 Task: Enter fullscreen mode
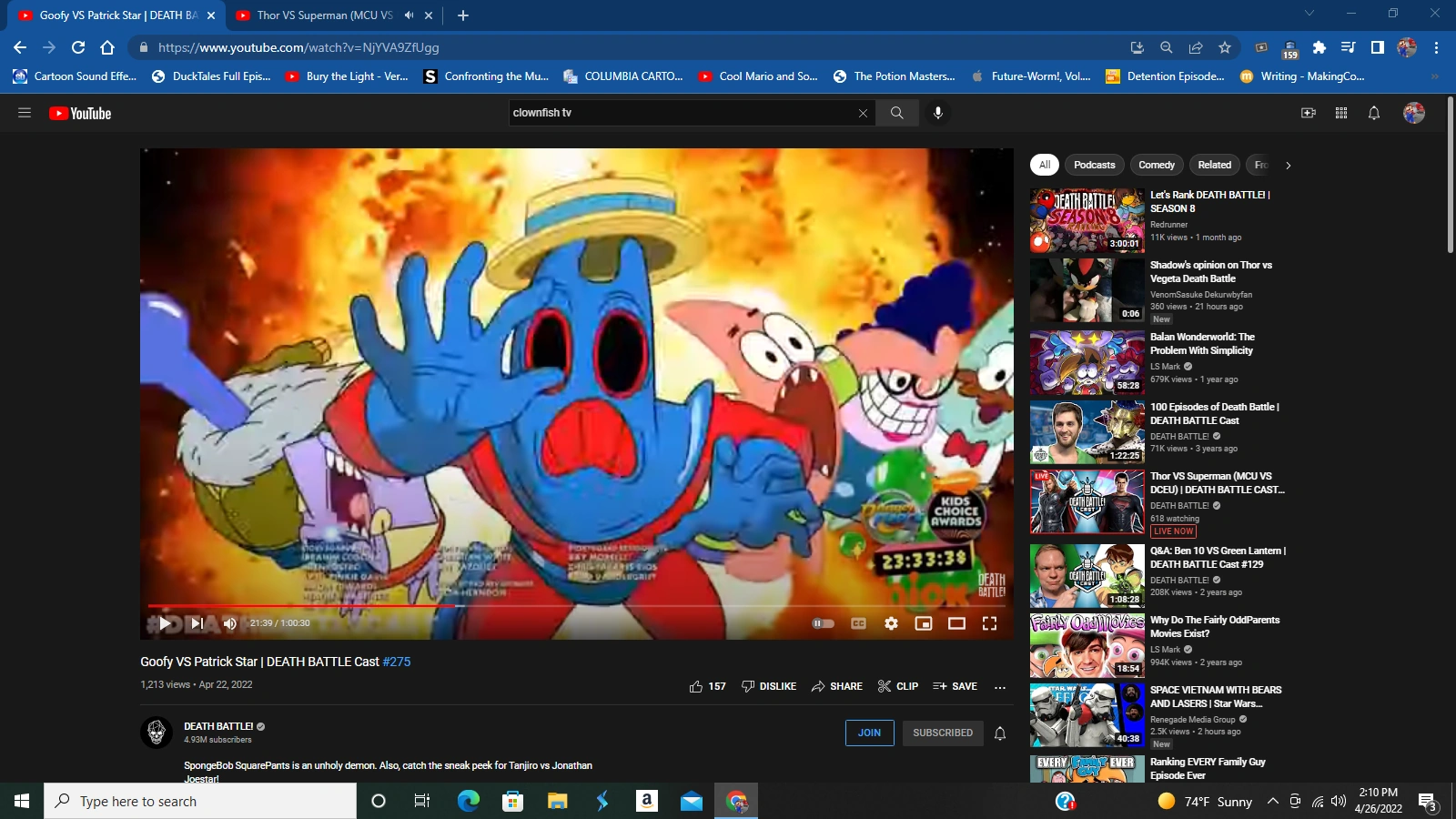click(x=989, y=623)
